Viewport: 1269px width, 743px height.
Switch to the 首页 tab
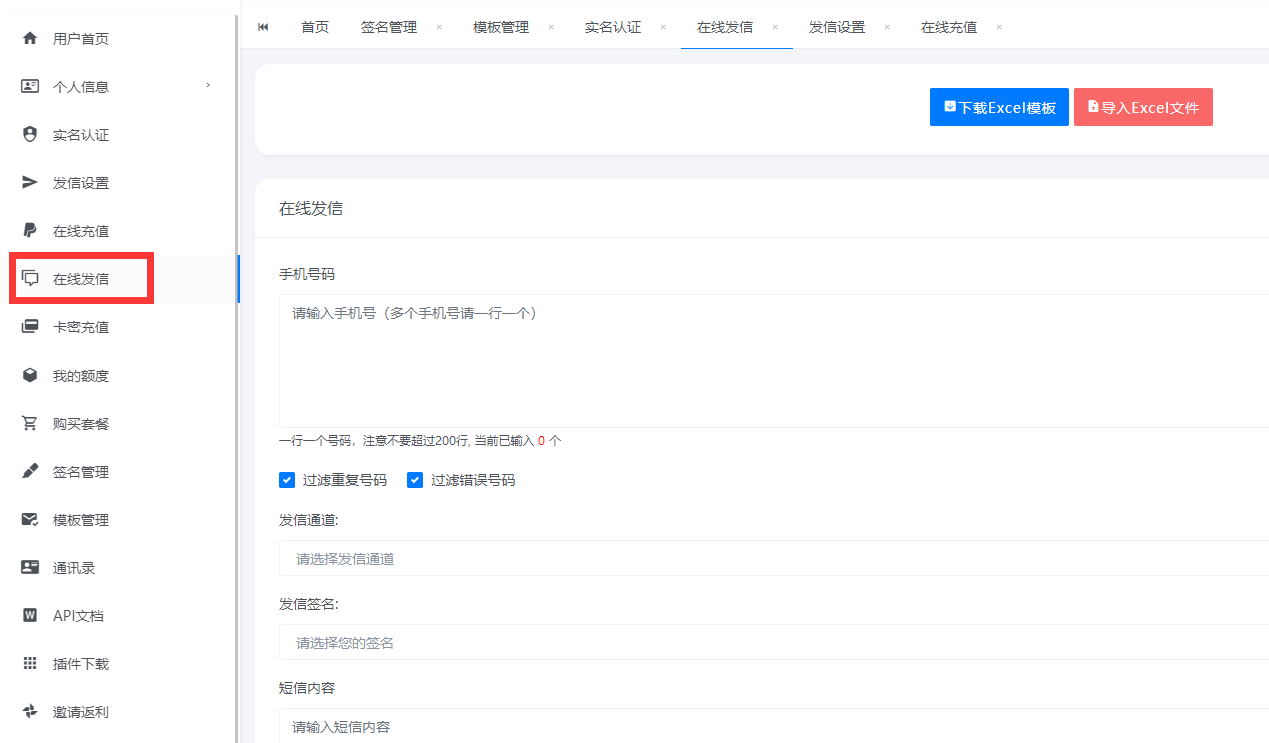click(x=315, y=27)
